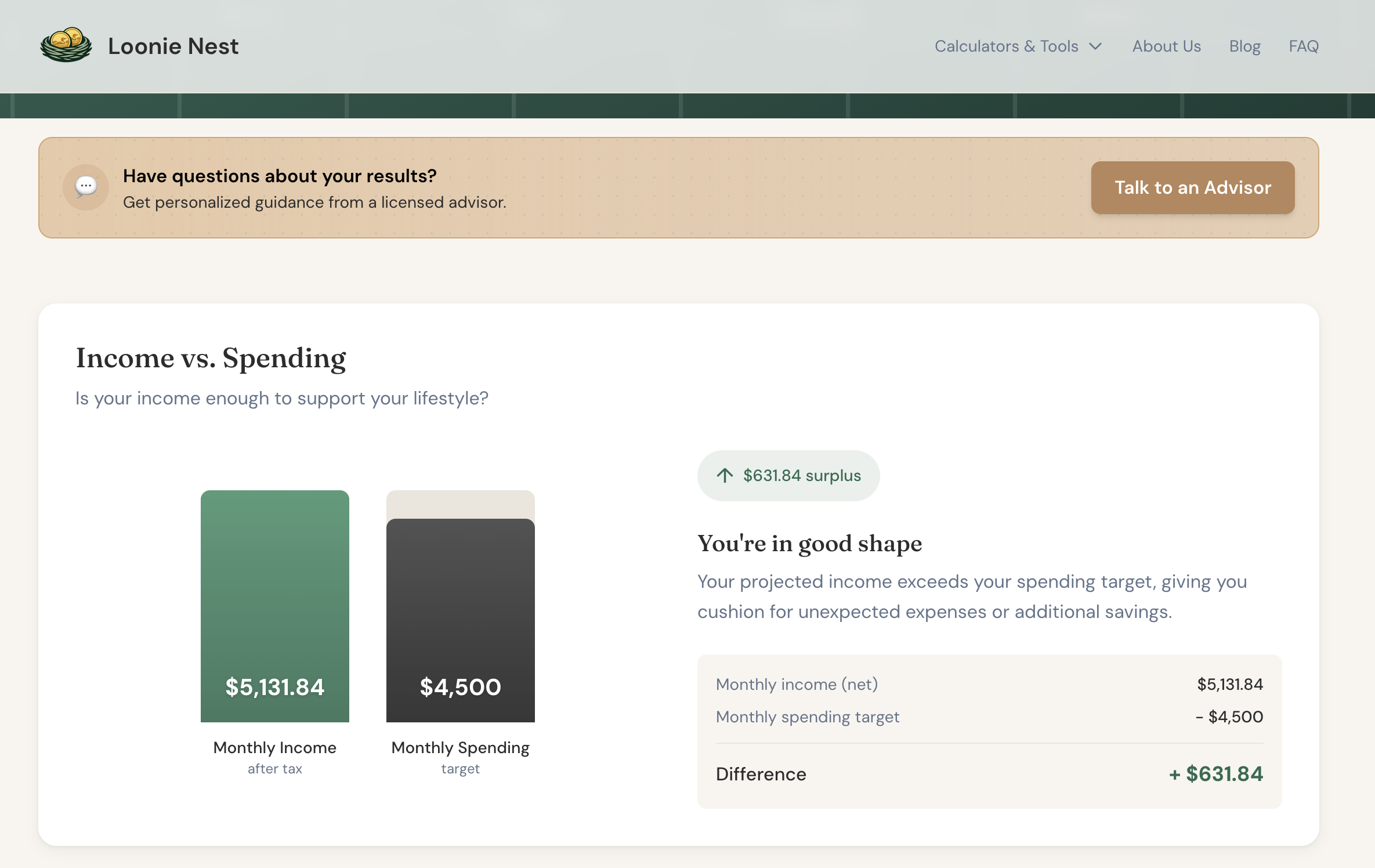Screen dimensions: 1375x868
Task: Click the Talk to an Advisor button
Action: [1192, 187]
